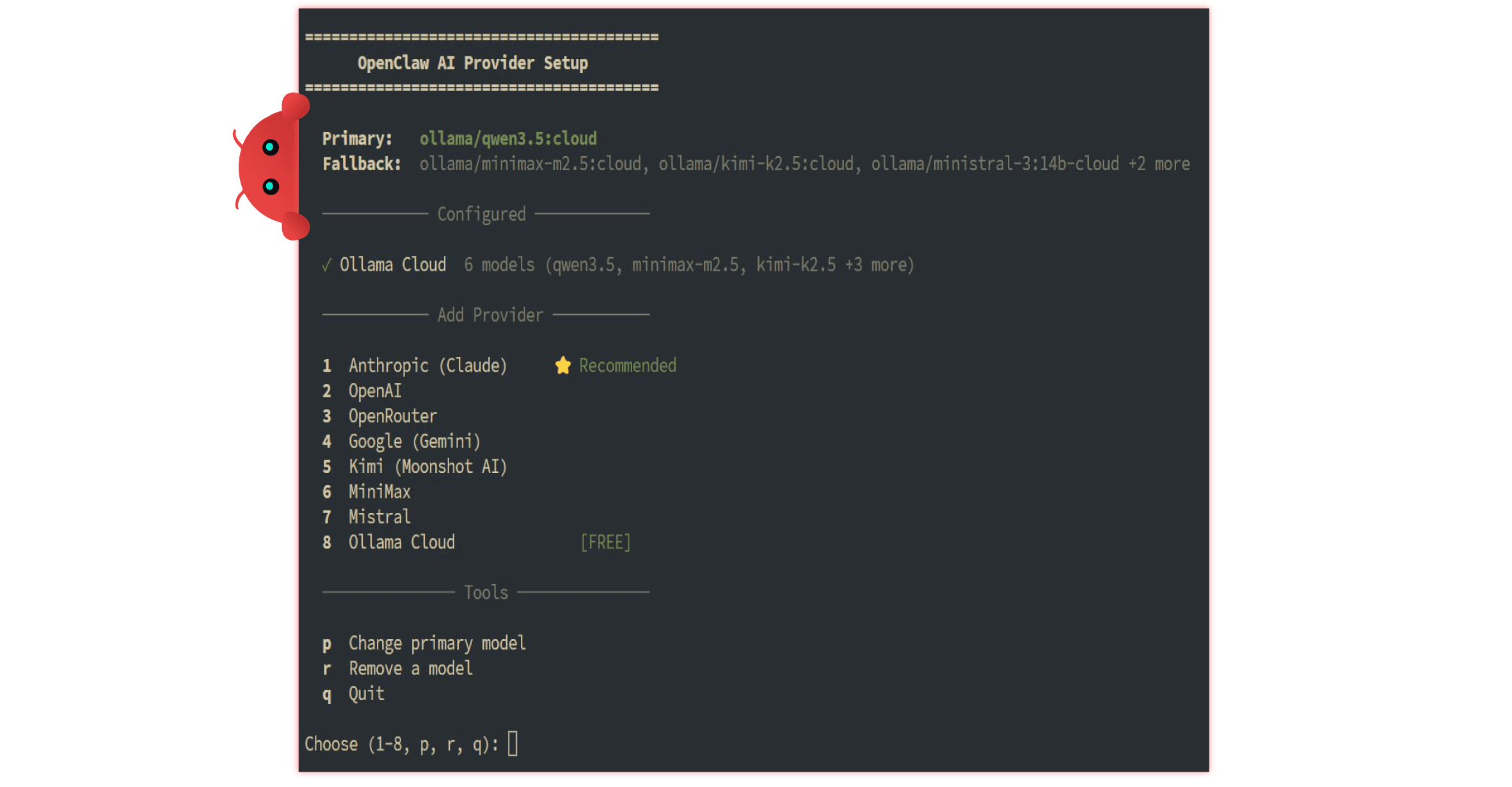This screenshot has width=1512, height=787.
Task: Click Remove a model tool option
Action: tap(410, 669)
